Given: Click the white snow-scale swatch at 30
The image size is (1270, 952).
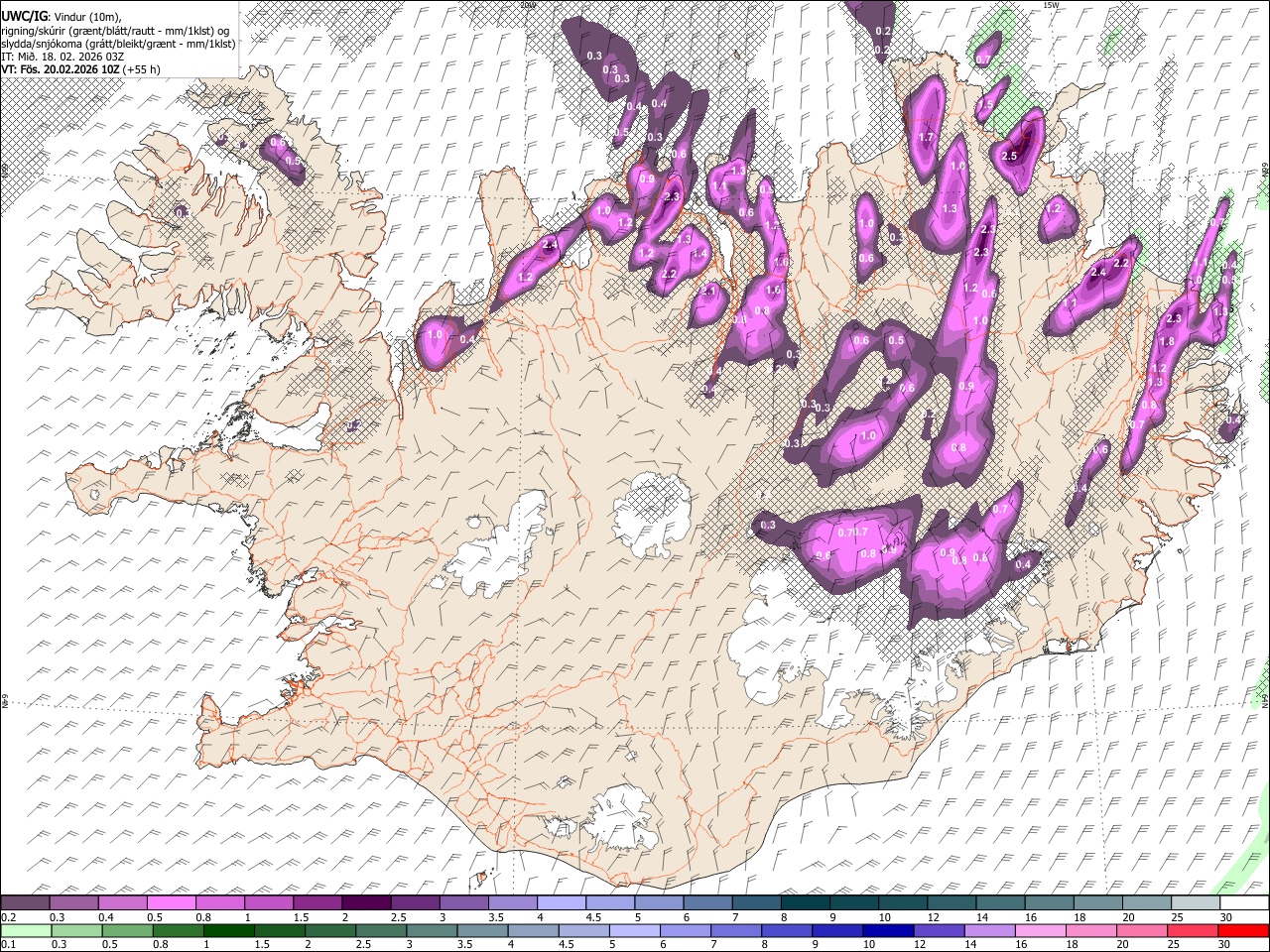Looking at the screenshot, I should pos(1244,902).
